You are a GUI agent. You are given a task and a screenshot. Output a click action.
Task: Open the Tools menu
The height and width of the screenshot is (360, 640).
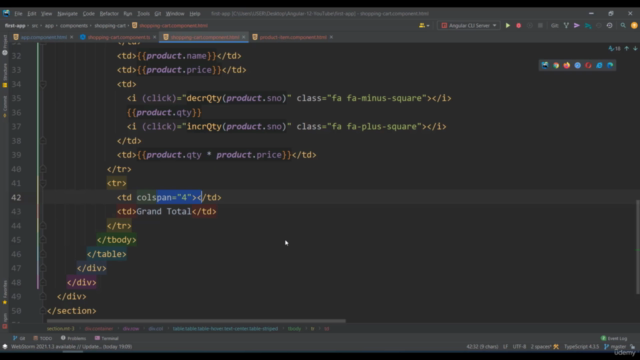tap(143, 13)
